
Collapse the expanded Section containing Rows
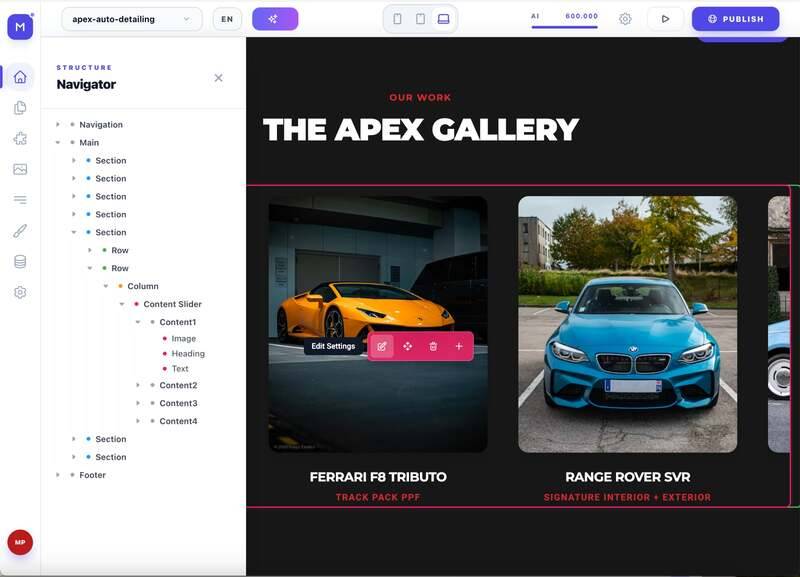point(73,232)
